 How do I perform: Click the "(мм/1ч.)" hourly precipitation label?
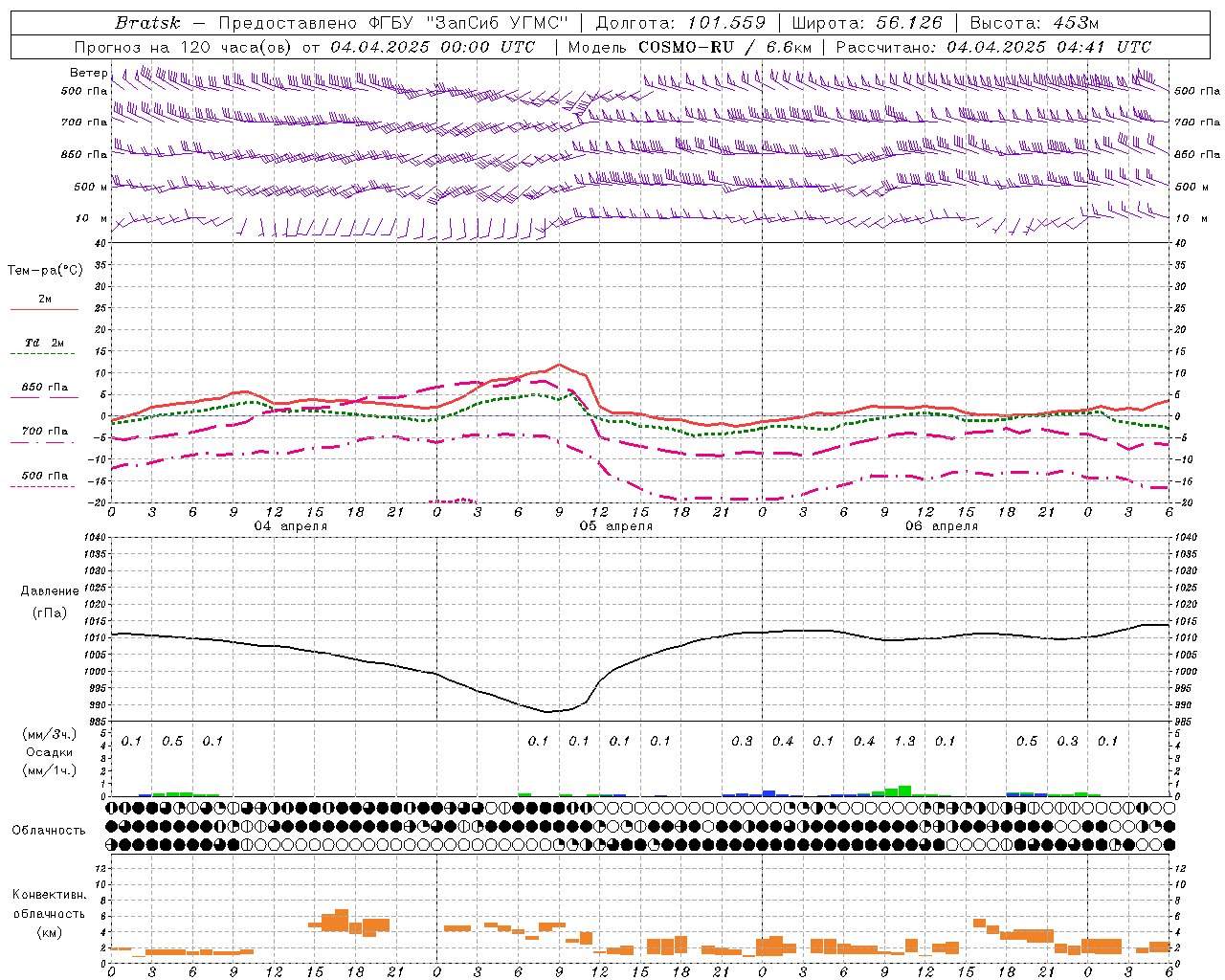point(50,769)
